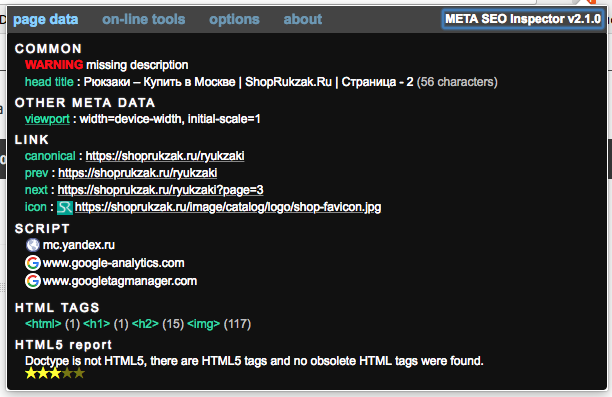Open the next link with page=3
This screenshot has width=612, height=397.
(160, 190)
